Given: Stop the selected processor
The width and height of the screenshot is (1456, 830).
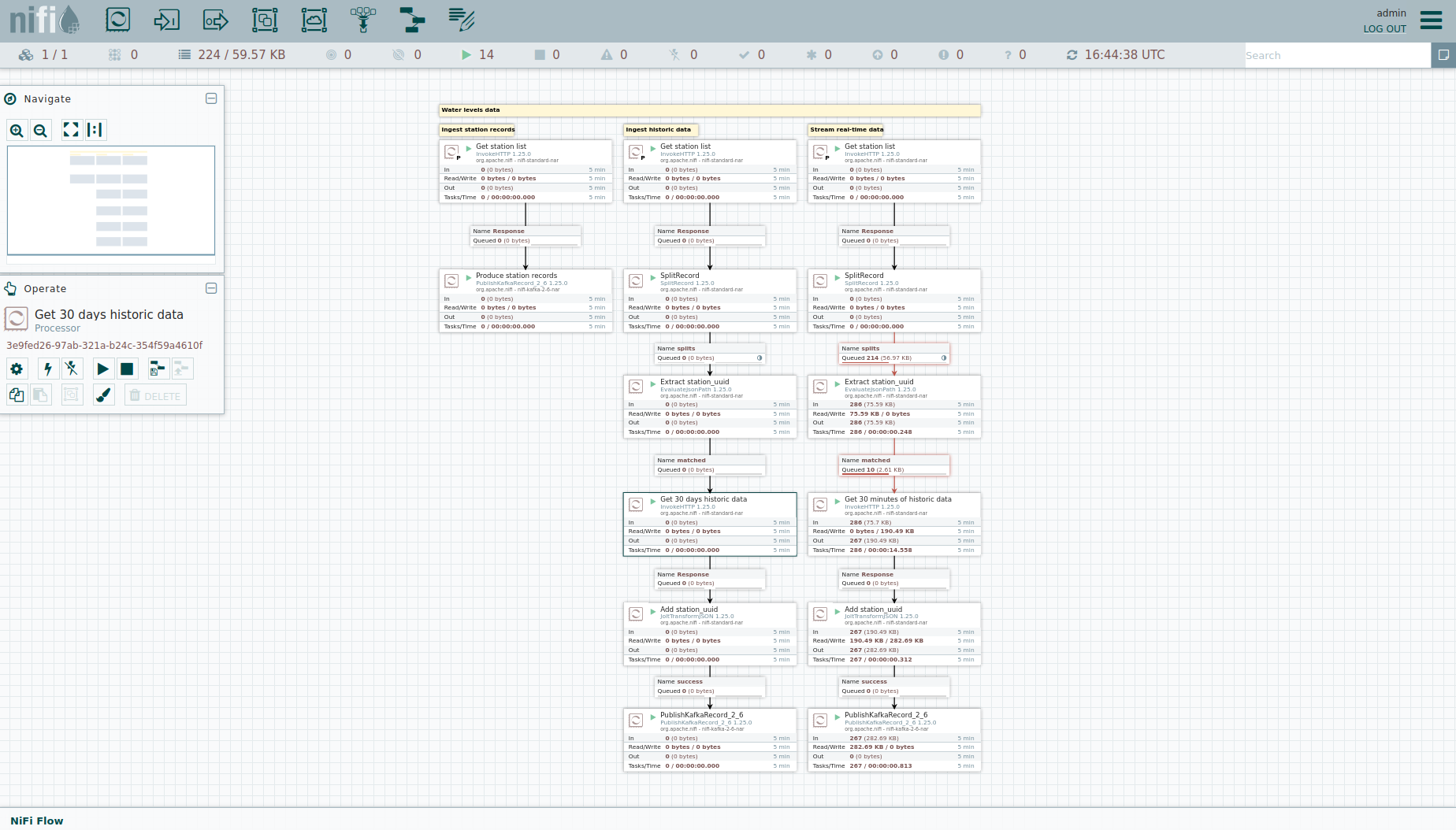Looking at the screenshot, I should point(127,369).
